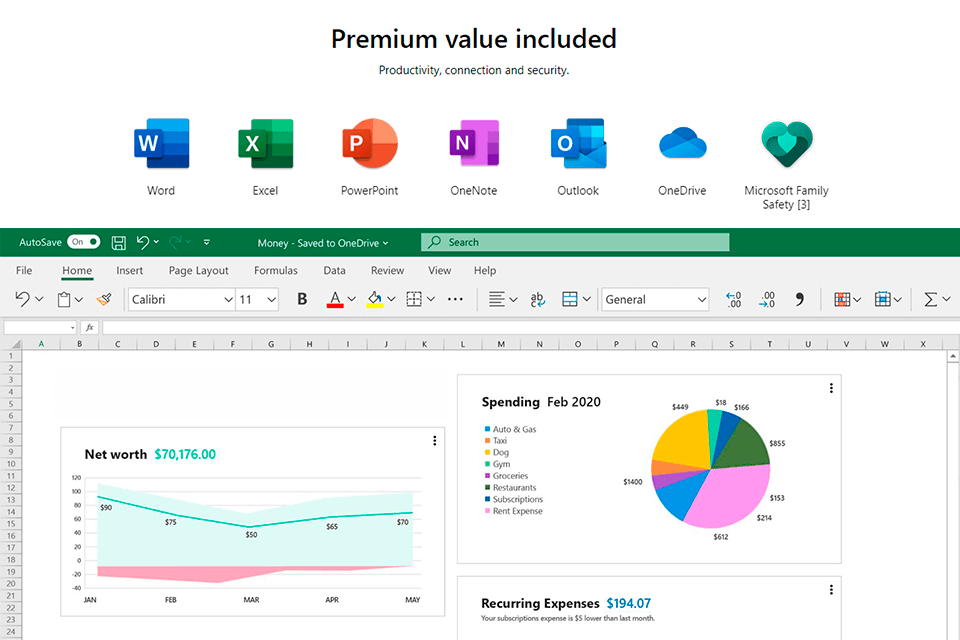Select column A header
This screenshot has height=640, width=960.
click(41, 344)
